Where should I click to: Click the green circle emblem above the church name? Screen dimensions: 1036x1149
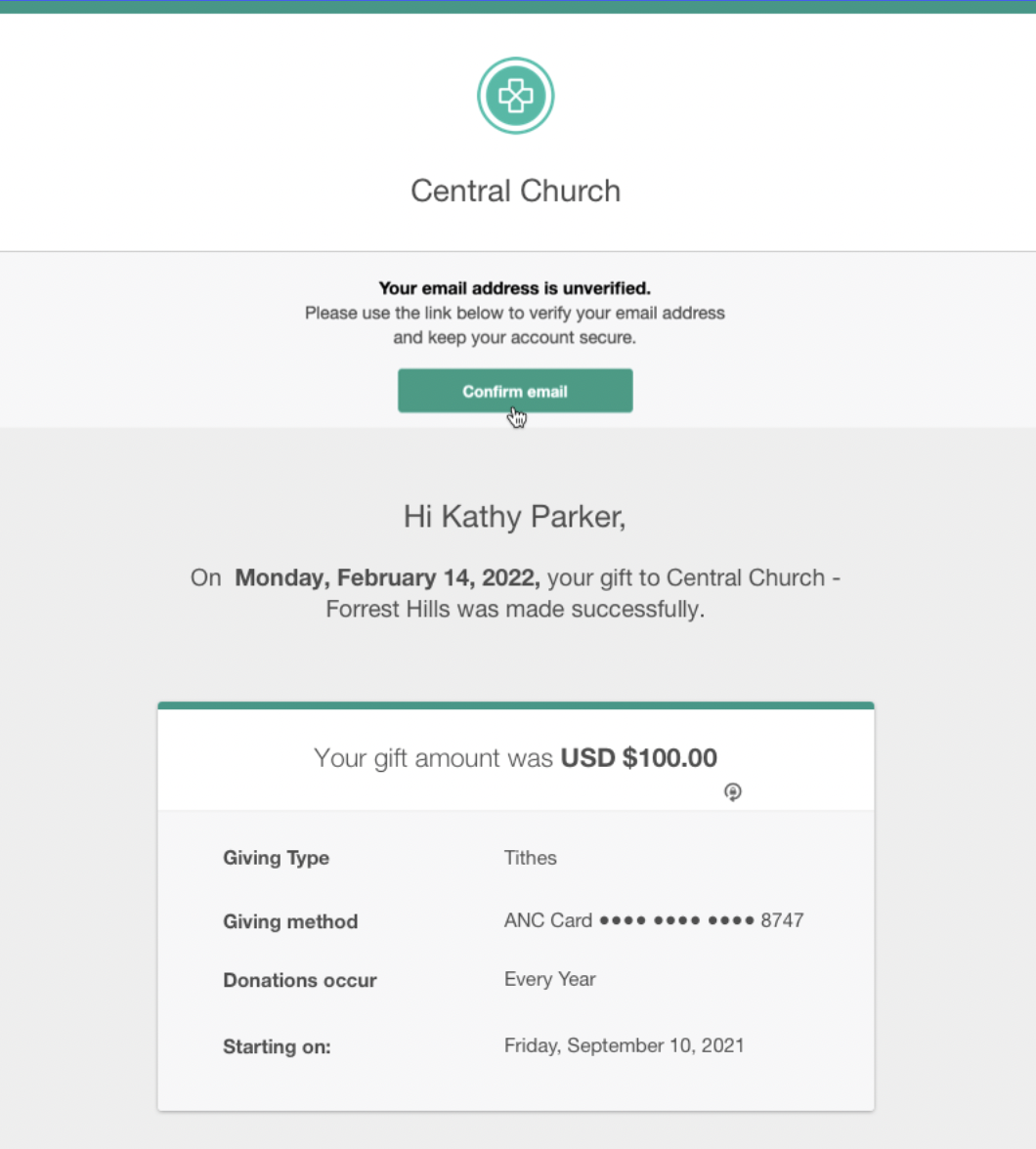(x=515, y=95)
